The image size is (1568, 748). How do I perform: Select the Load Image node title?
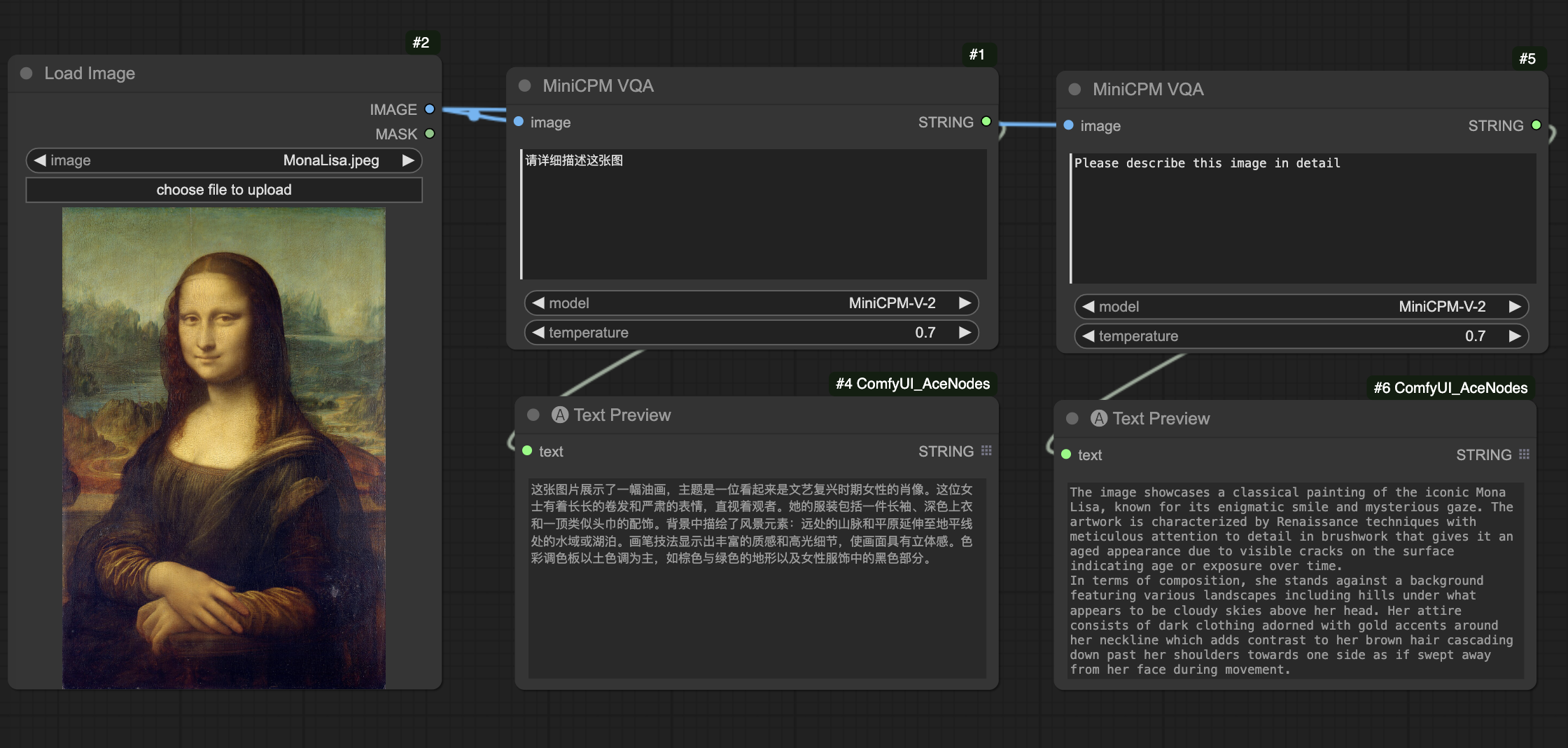pos(90,74)
